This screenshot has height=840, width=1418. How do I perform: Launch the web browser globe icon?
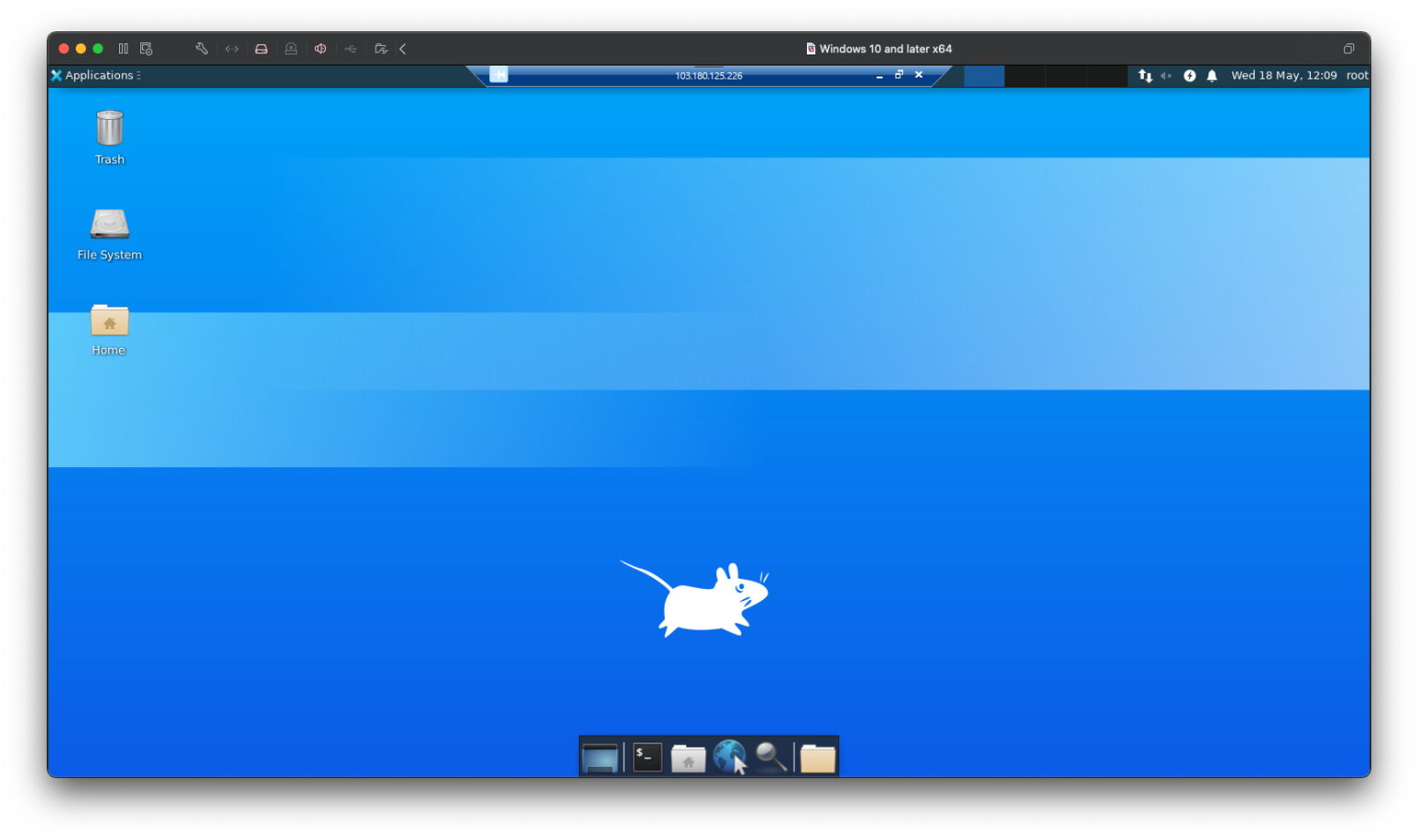click(728, 757)
